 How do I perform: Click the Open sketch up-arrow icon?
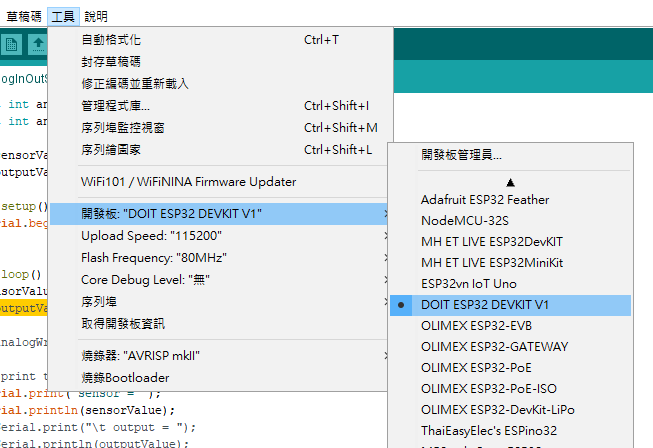[38, 44]
